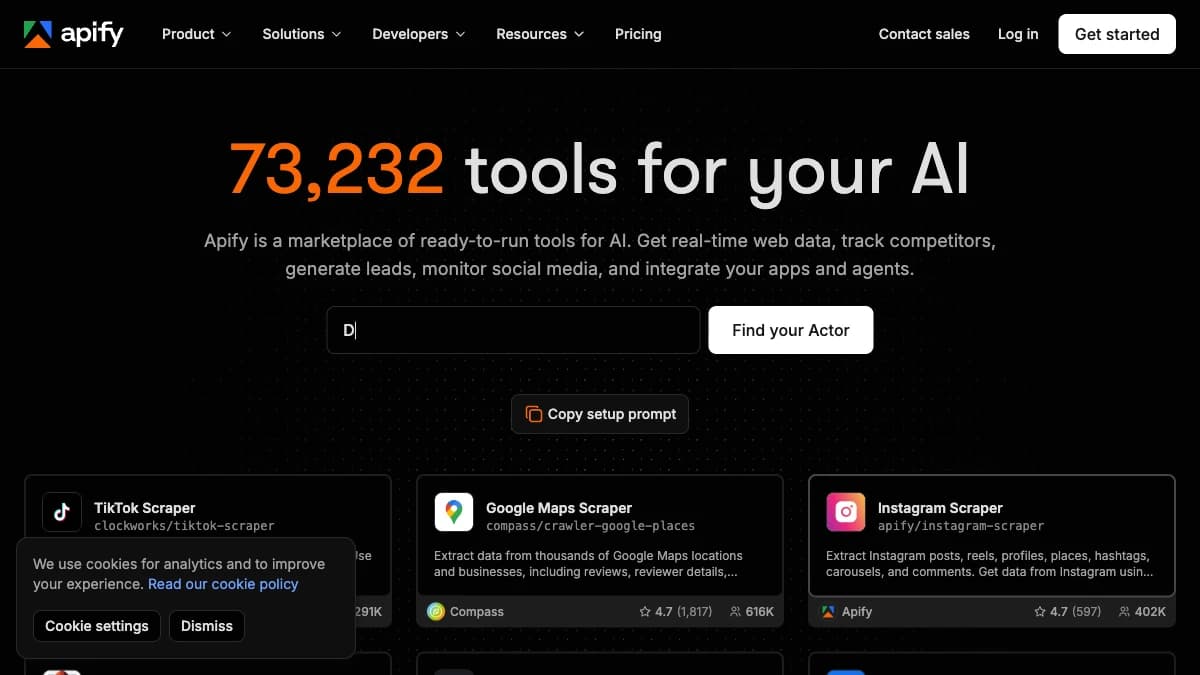Click compass/crawler-google-places text
This screenshot has width=1200, height=675.
pos(590,526)
